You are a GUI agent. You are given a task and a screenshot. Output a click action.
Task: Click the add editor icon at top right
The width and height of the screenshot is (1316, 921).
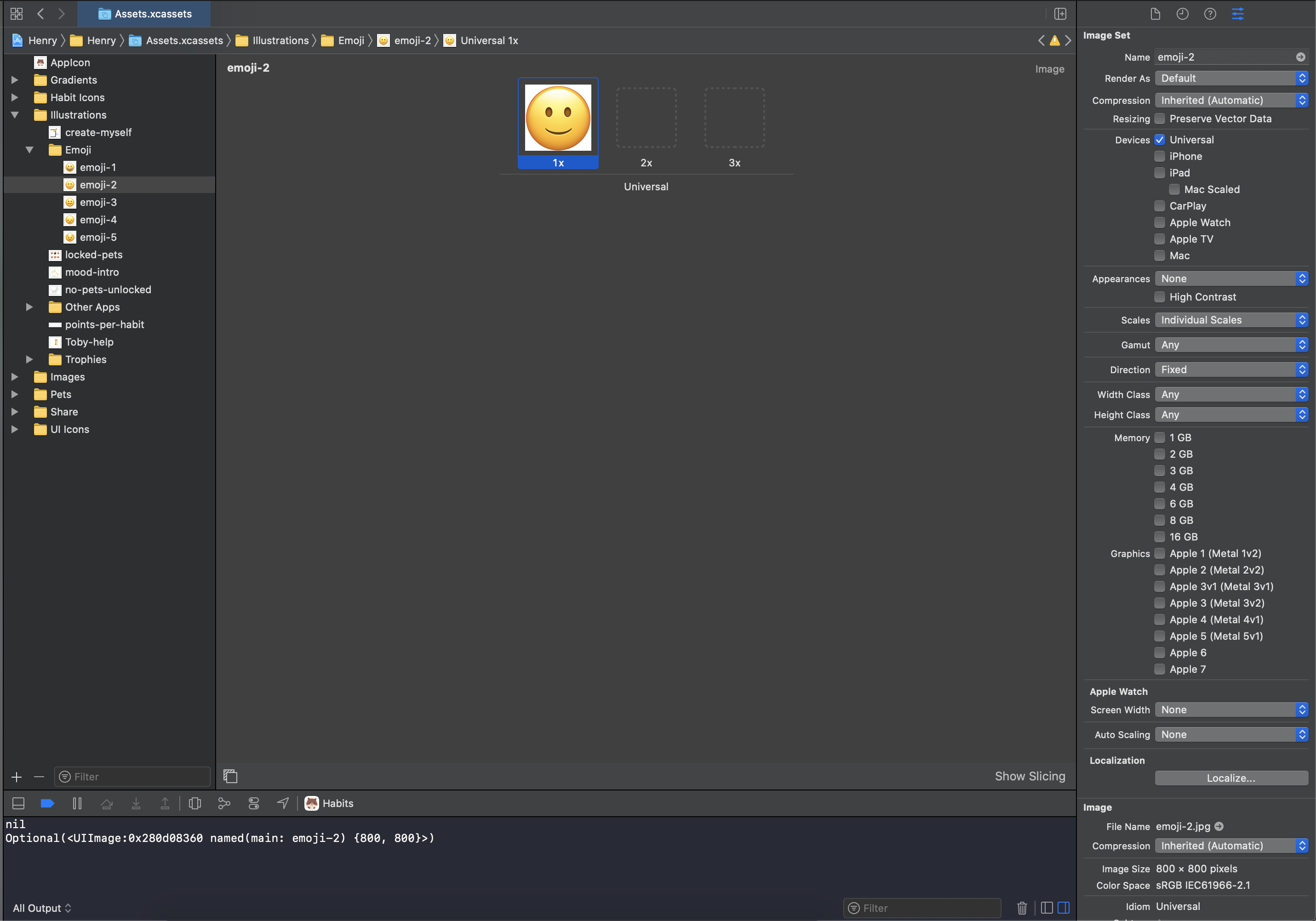(x=1060, y=14)
